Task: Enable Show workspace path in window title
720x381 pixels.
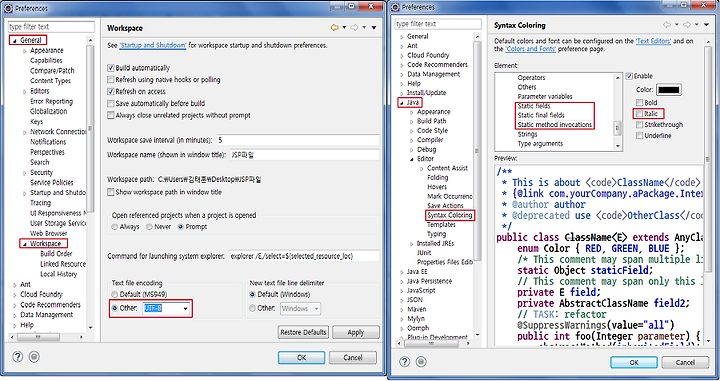Action: [x=110, y=192]
